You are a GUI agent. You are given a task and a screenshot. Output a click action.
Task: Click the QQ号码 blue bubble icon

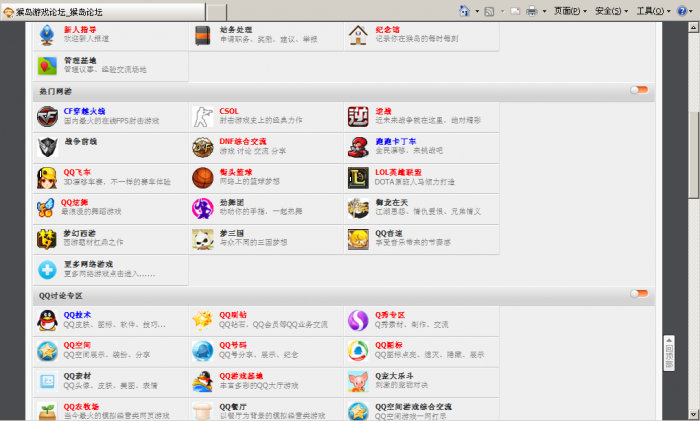pos(203,351)
